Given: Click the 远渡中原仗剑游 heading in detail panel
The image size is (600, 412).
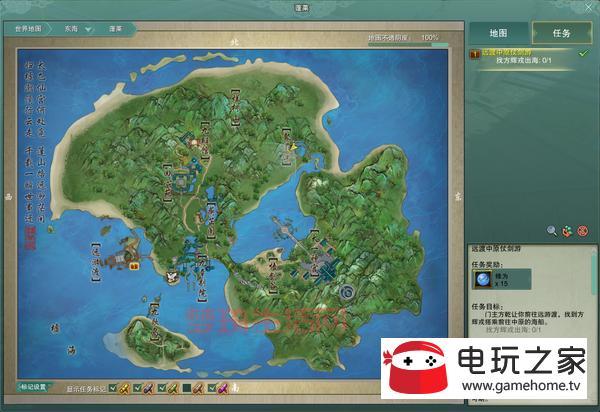Looking at the screenshot, I should click(x=496, y=249).
